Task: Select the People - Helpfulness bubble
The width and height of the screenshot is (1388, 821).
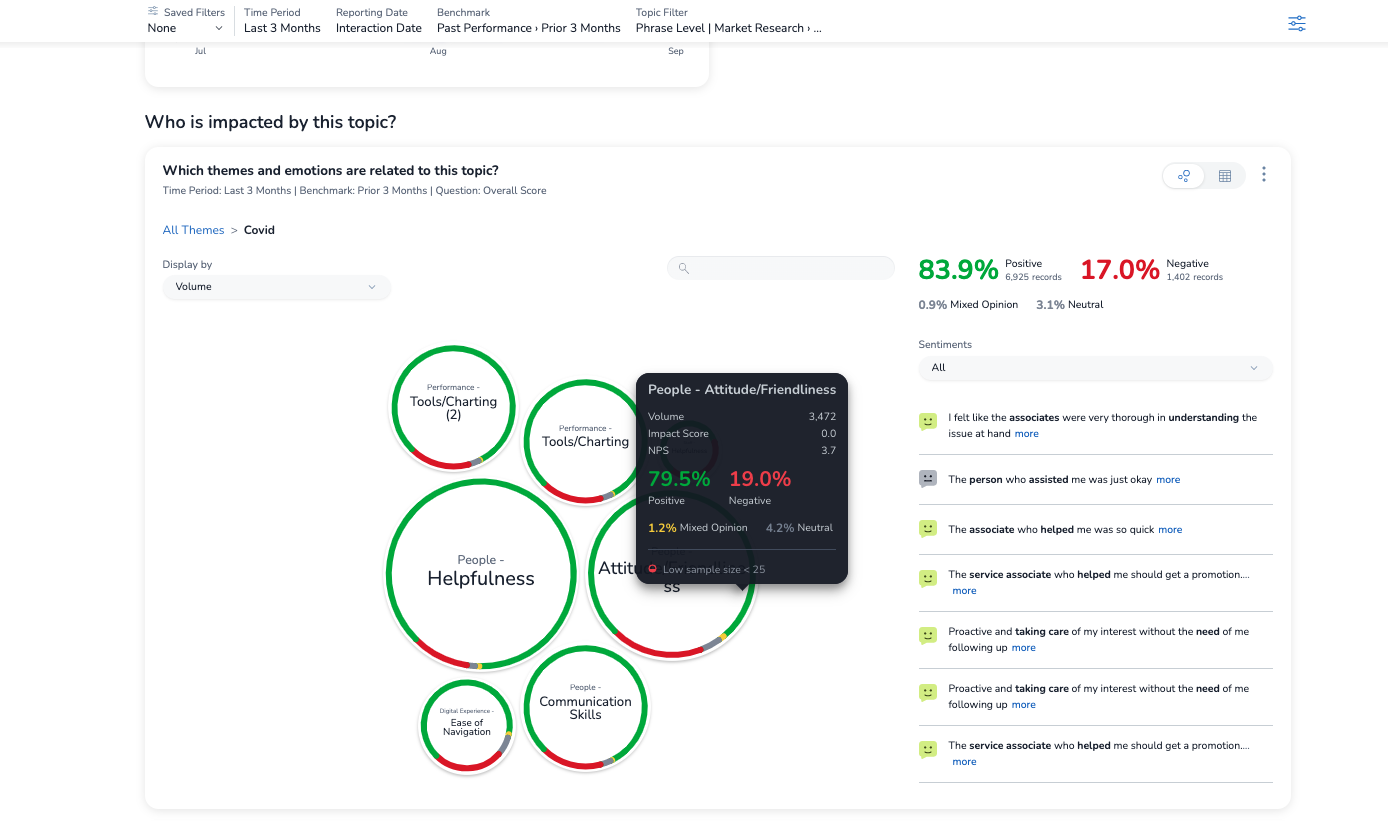Action: click(x=481, y=574)
